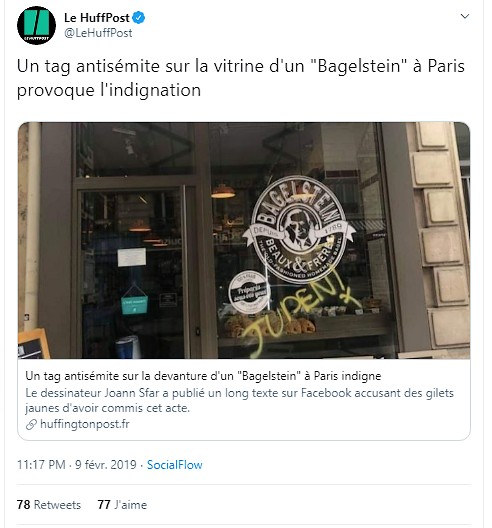Click the shop door in the photo

tap(132, 272)
